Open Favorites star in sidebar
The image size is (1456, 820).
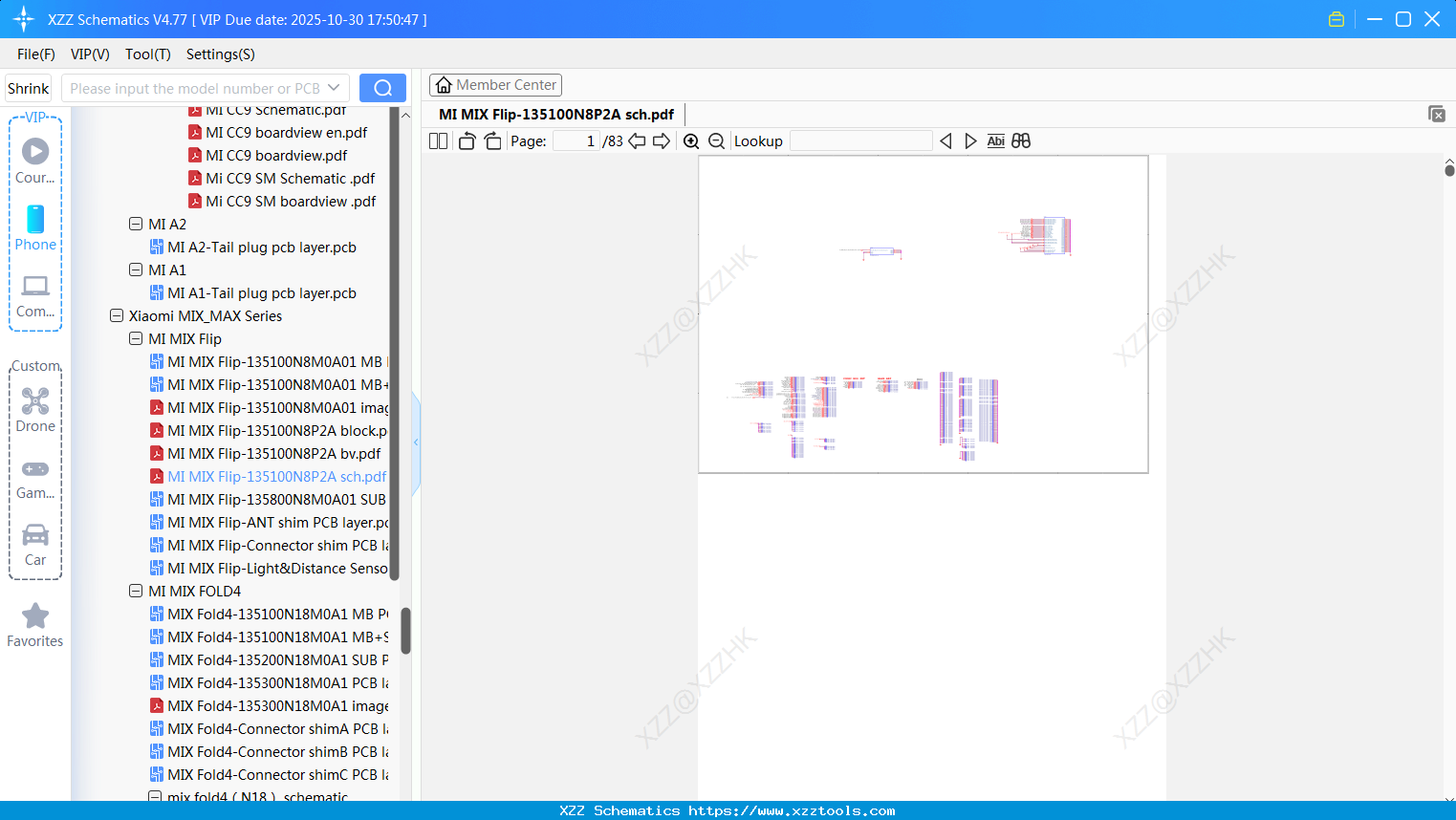pyautogui.click(x=35, y=625)
